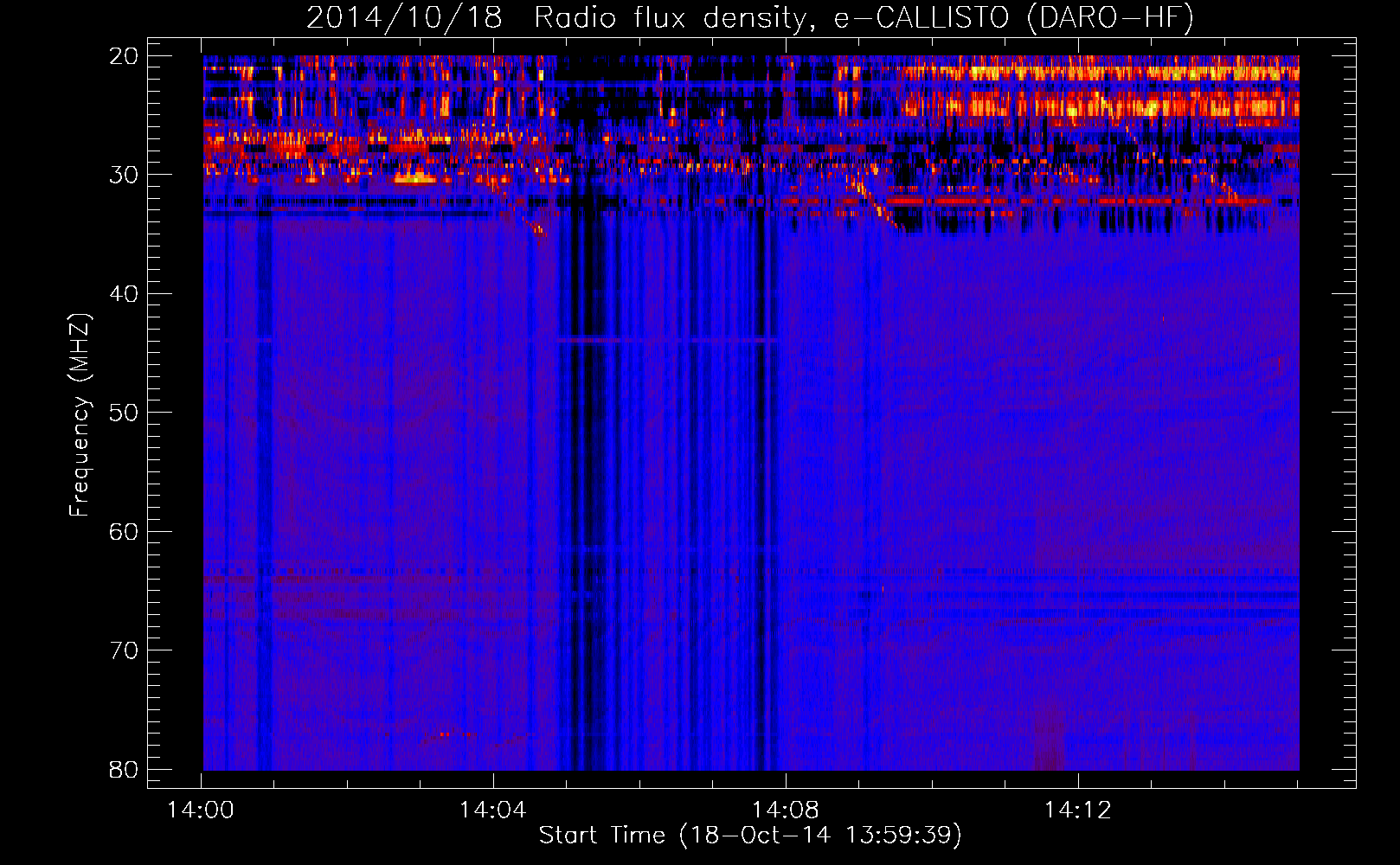The width and height of the screenshot is (1400, 865).
Task: Click the '14:08' time tick label
Action: click(x=786, y=811)
